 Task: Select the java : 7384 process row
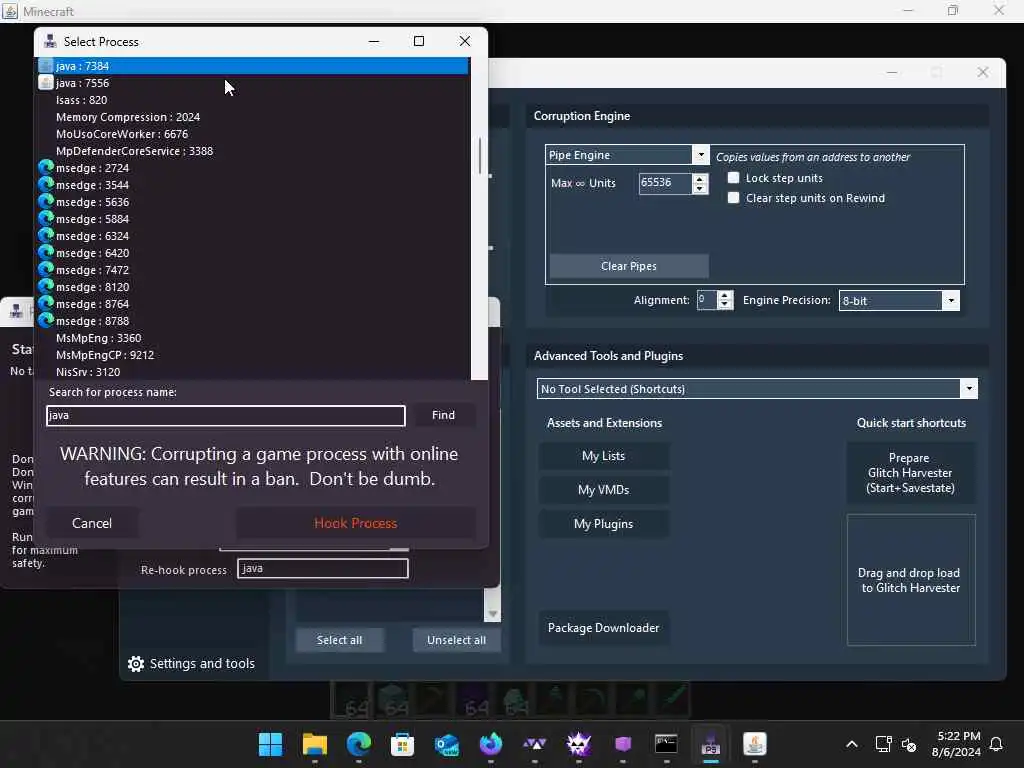click(x=253, y=66)
